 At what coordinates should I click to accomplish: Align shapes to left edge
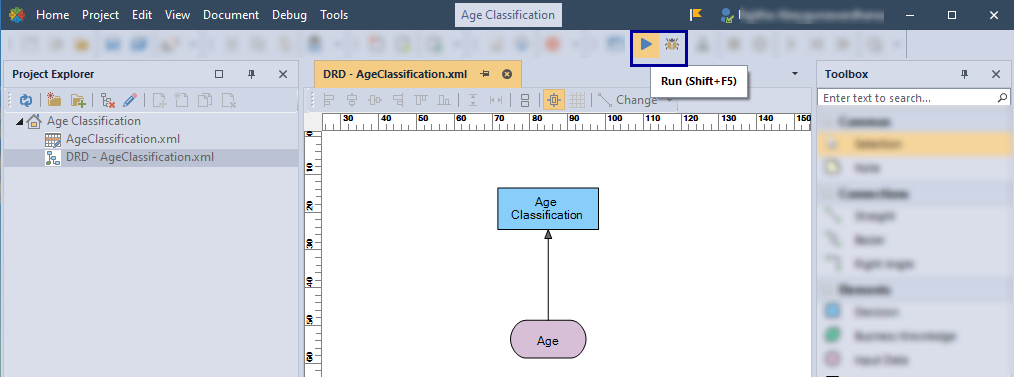click(329, 100)
